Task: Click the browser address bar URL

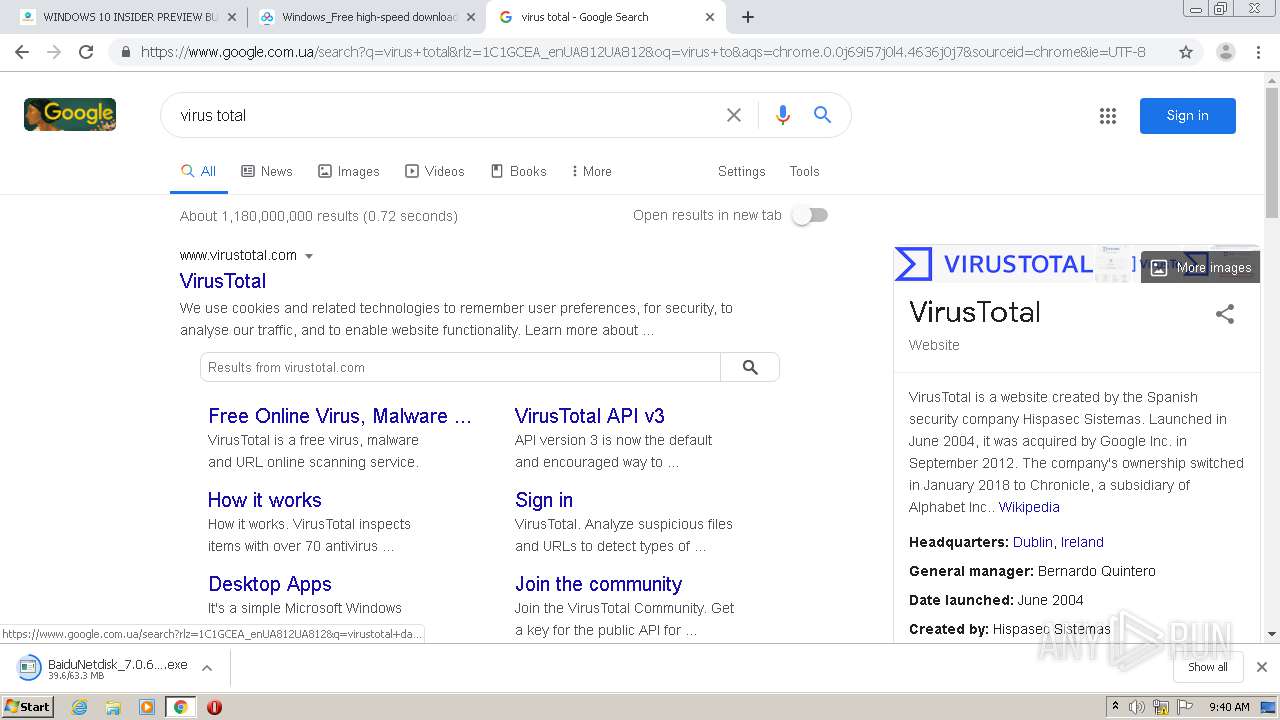Action: click(643, 52)
